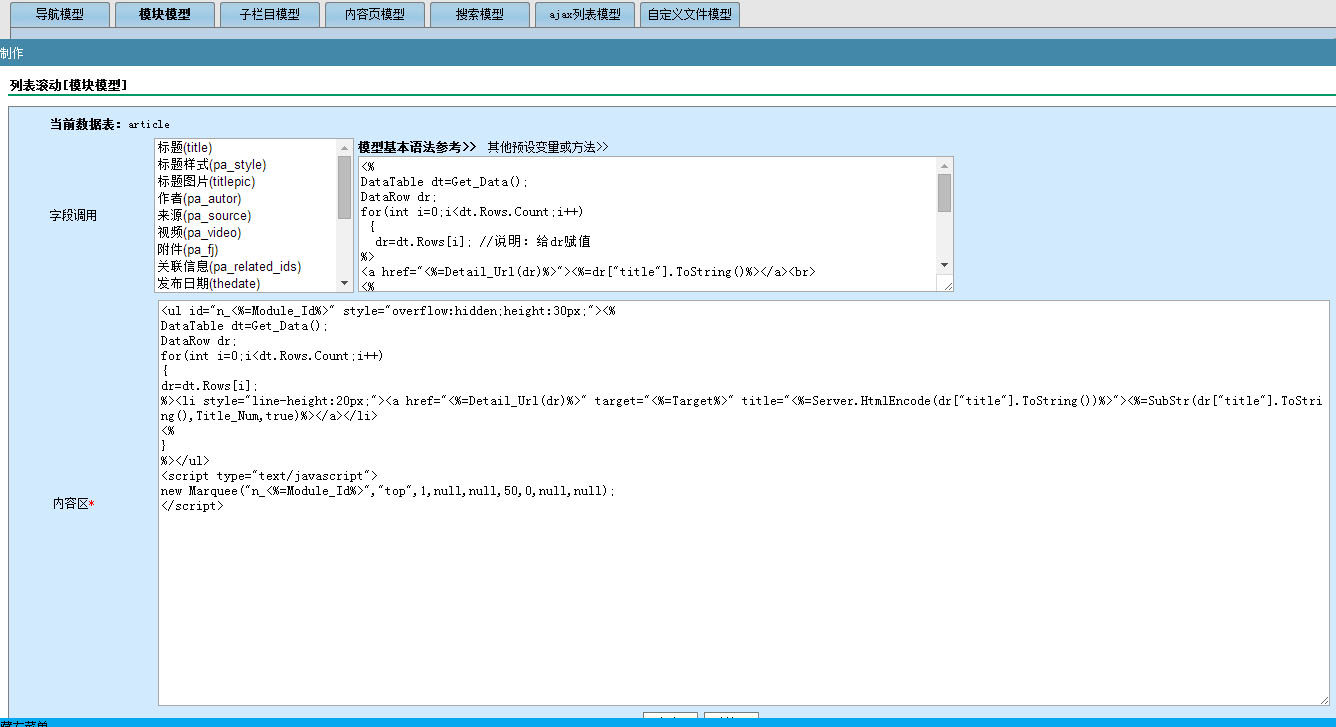Click the syntax reference box's scroll-down arrow
Image resolution: width=1336 pixels, height=727 pixels.
coord(944,265)
